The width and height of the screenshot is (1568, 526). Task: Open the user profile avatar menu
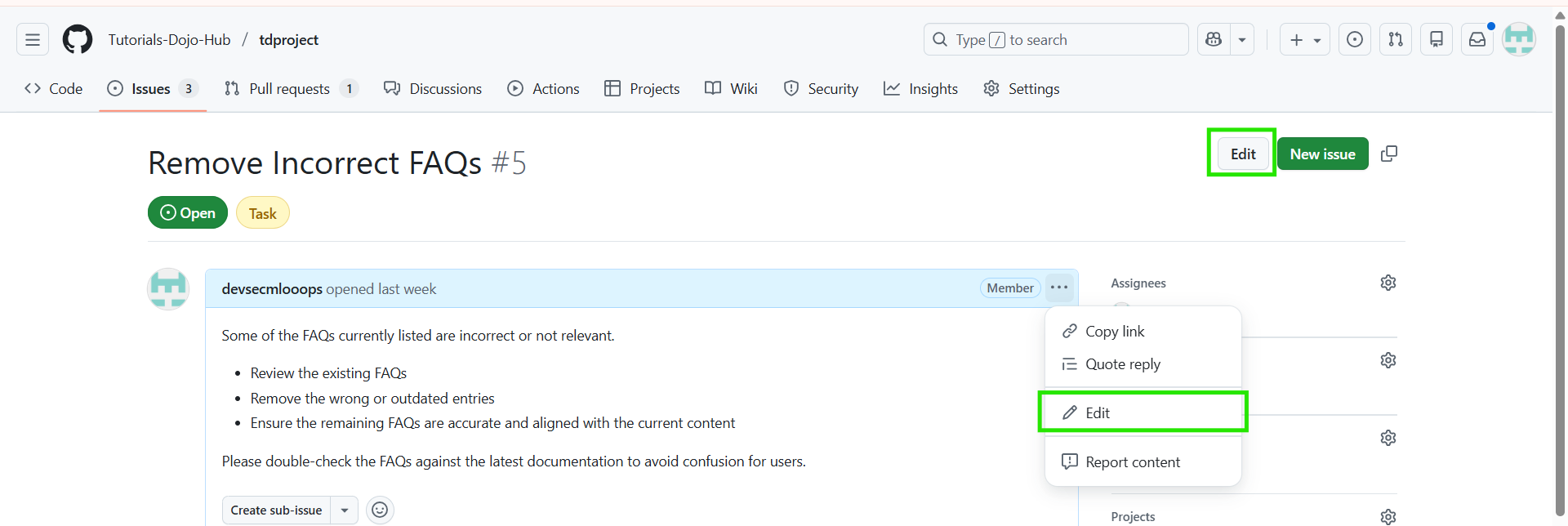click(x=1519, y=39)
